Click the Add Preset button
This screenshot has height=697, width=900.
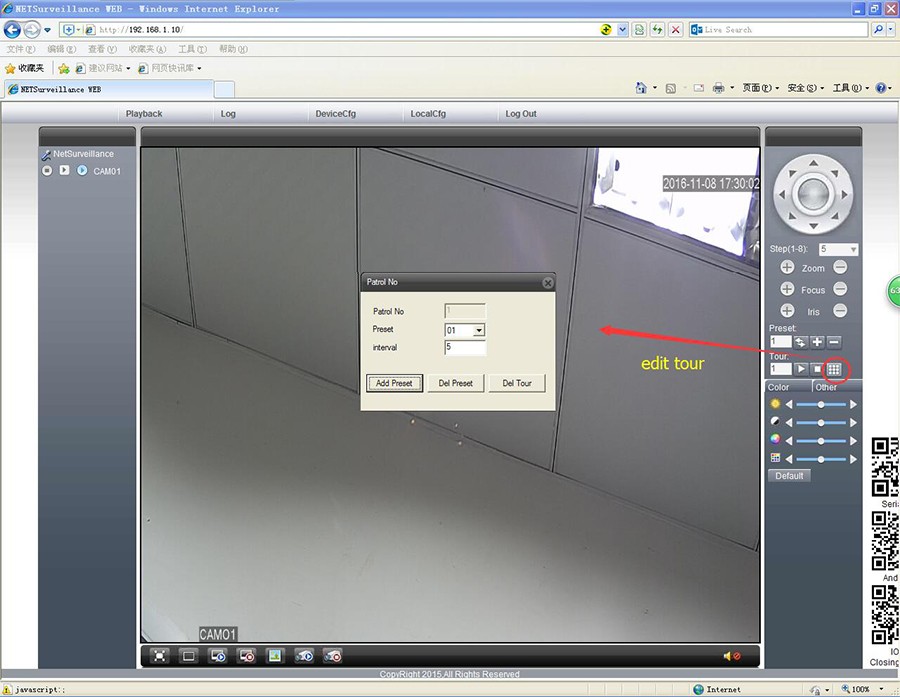[x=394, y=383]
